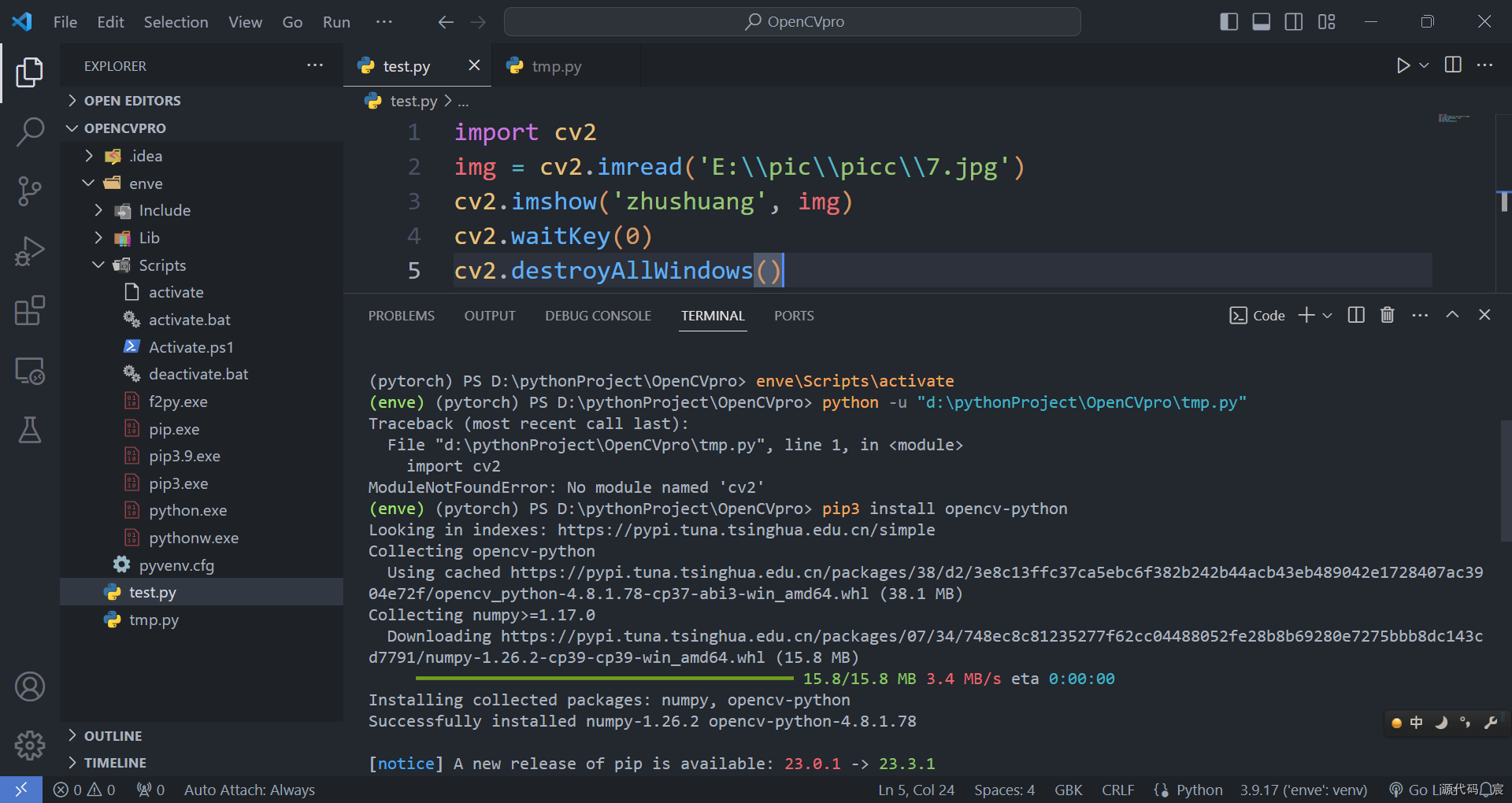Click the CRLF end of line selector
The height and width of the screenshot is (803, 1512).
click(x=1117, y=790)
